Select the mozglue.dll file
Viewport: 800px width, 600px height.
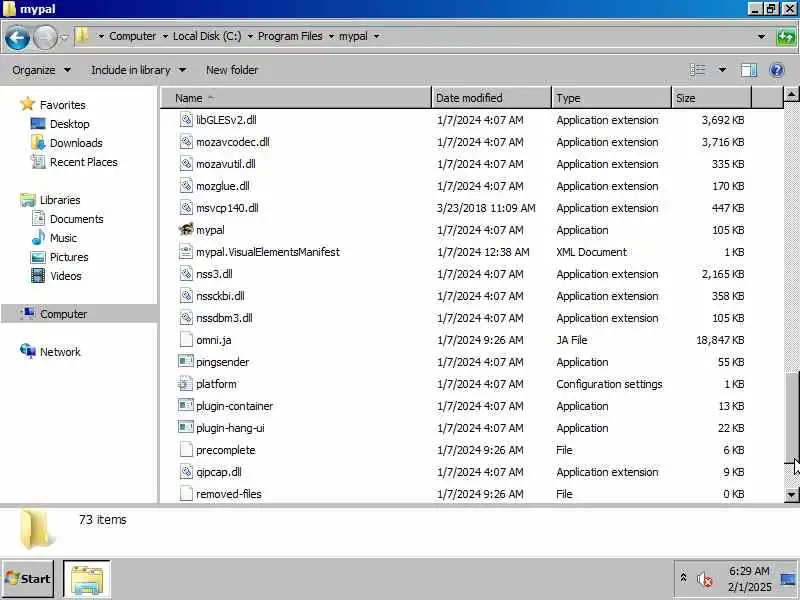tap(223, 186)
